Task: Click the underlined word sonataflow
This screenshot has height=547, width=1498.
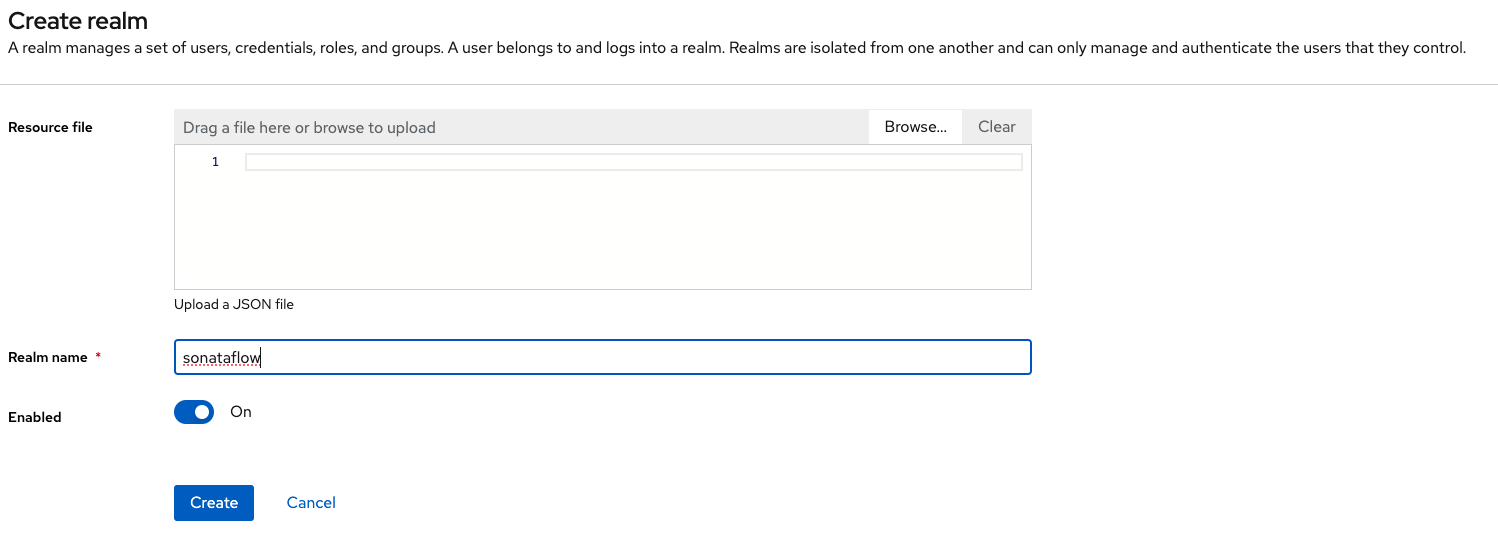Action: pos(221,358)
